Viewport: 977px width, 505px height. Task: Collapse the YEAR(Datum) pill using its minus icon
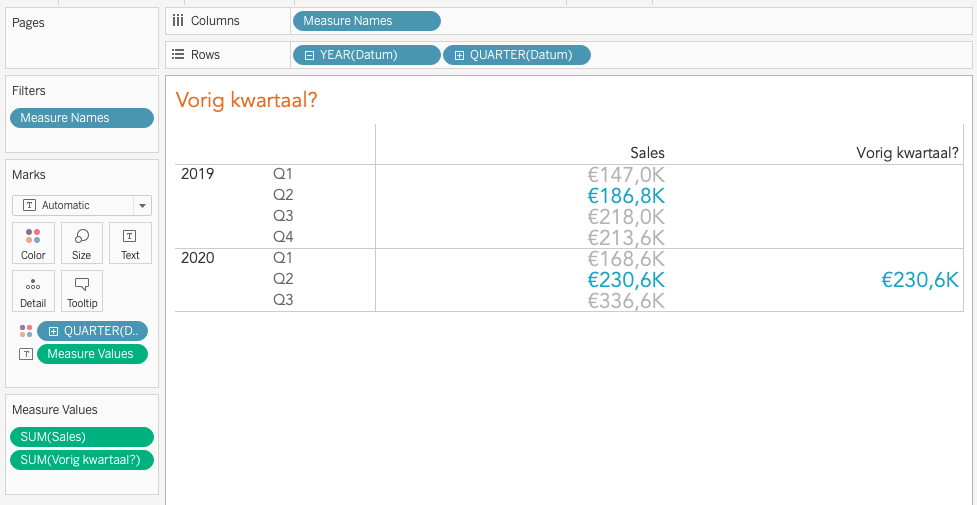pyautogui.click(x=309, y=55)
